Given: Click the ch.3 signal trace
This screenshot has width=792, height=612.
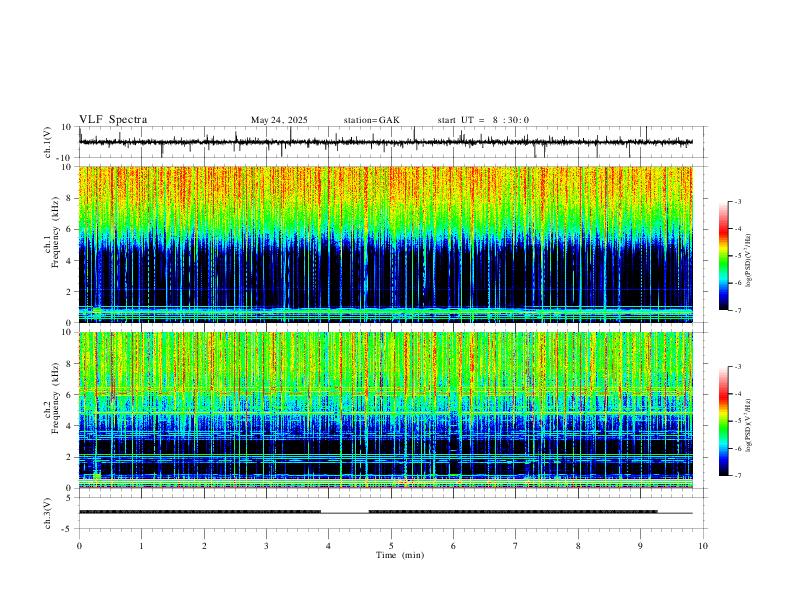Looking at the screenshot, I should pos(386,512).
